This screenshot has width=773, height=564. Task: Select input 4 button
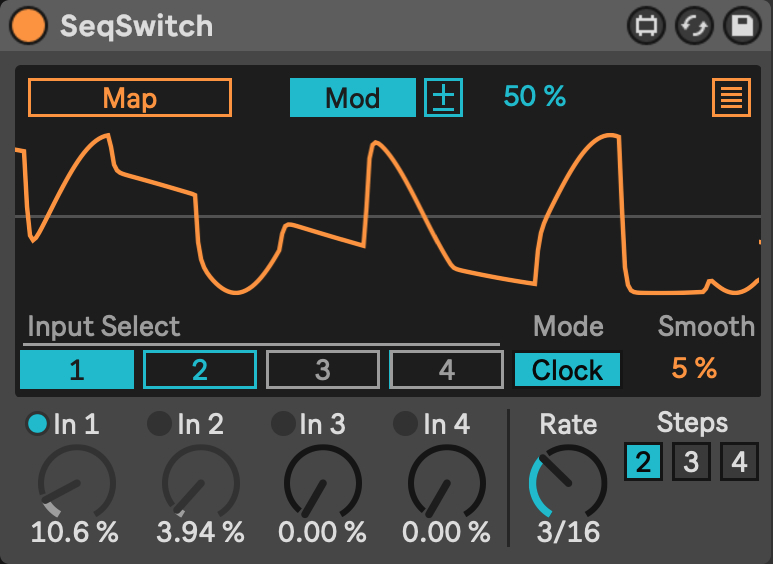446,370
